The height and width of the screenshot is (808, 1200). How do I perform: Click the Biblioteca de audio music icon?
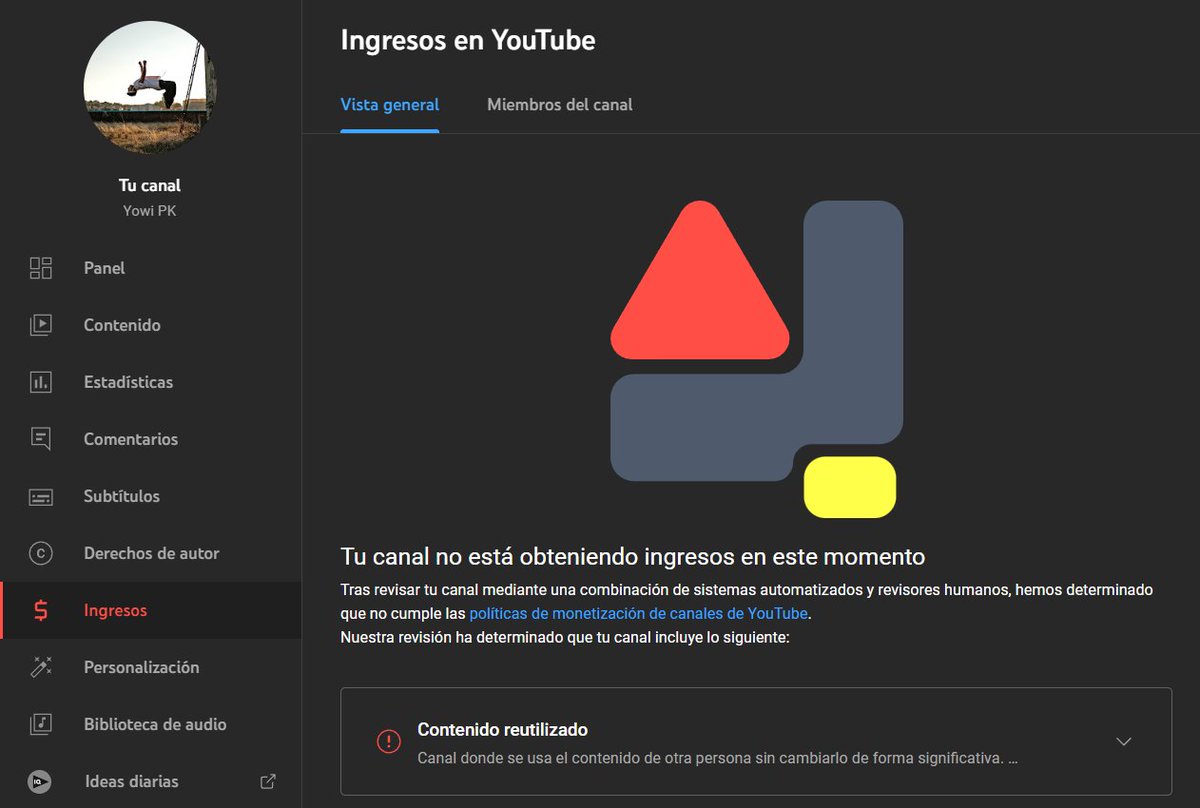[x=41, y=724]
